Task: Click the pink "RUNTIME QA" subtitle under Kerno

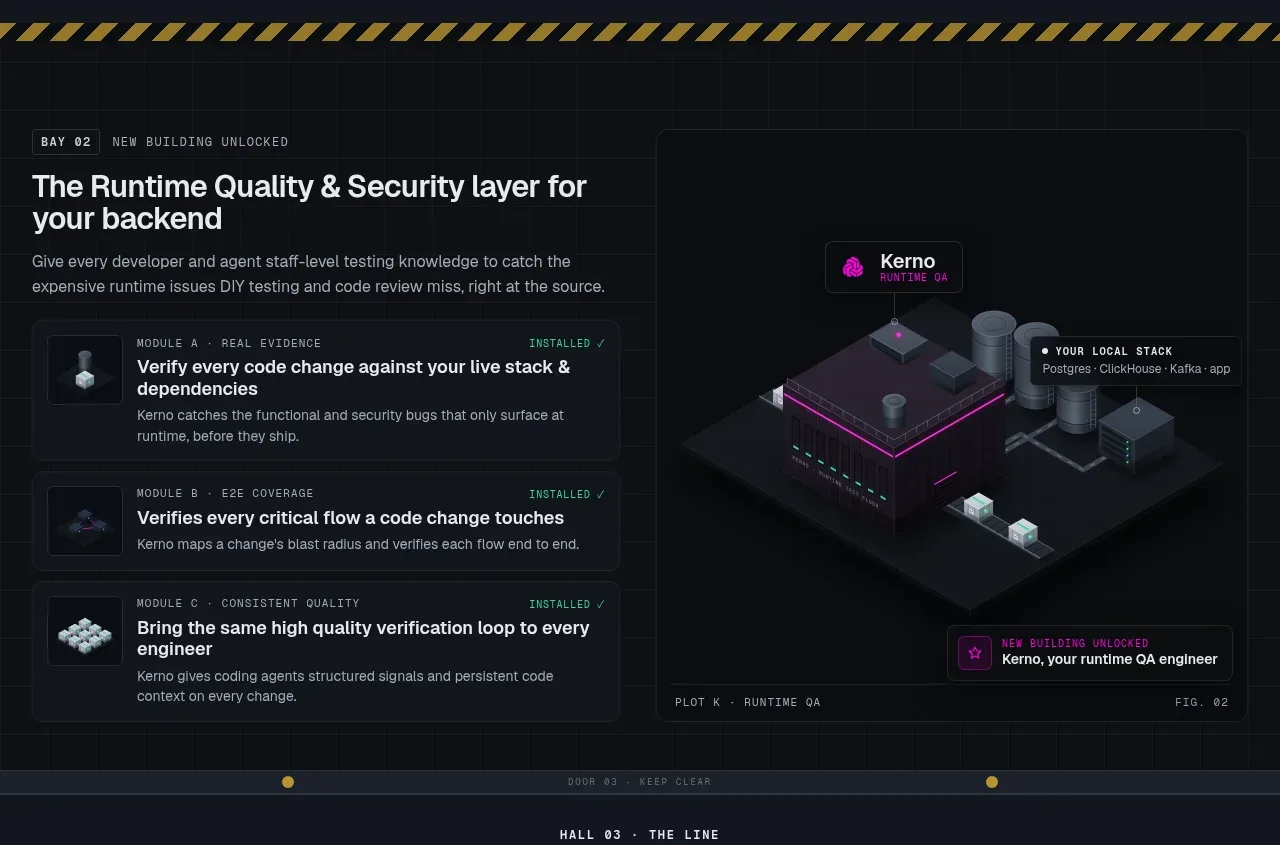Action: (913, 278)
